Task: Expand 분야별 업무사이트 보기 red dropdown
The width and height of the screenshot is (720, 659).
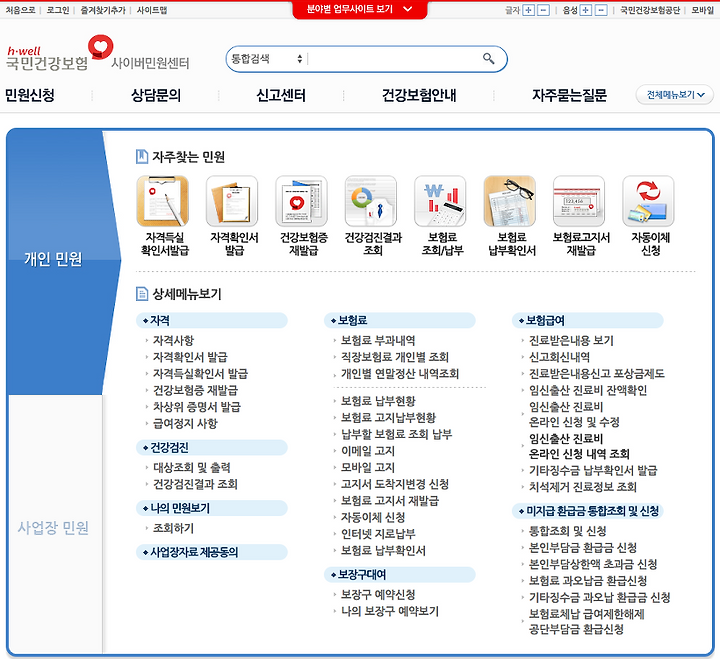Action: coord(360,9)
